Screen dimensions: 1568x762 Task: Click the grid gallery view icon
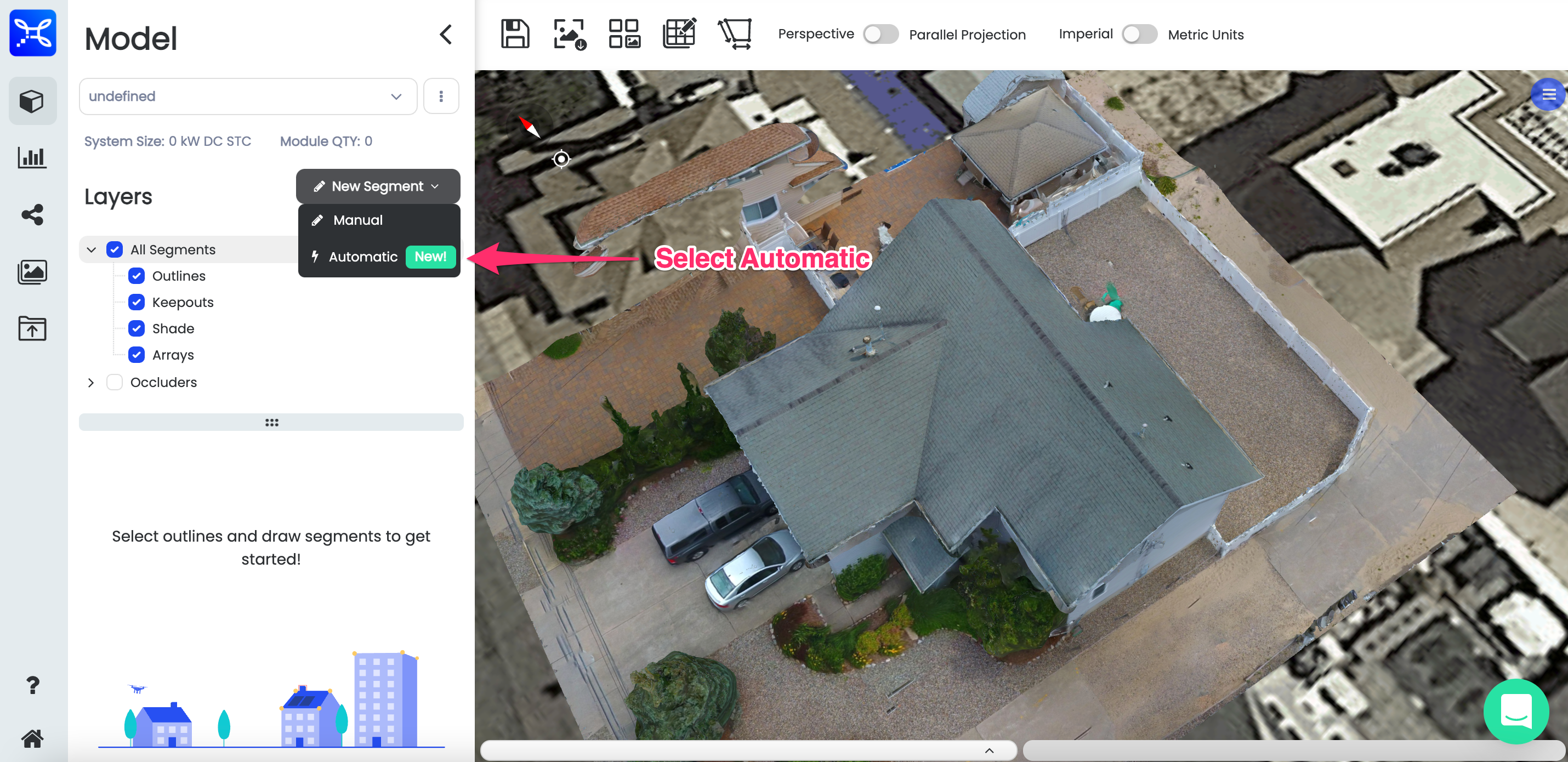tap(624, 33)
